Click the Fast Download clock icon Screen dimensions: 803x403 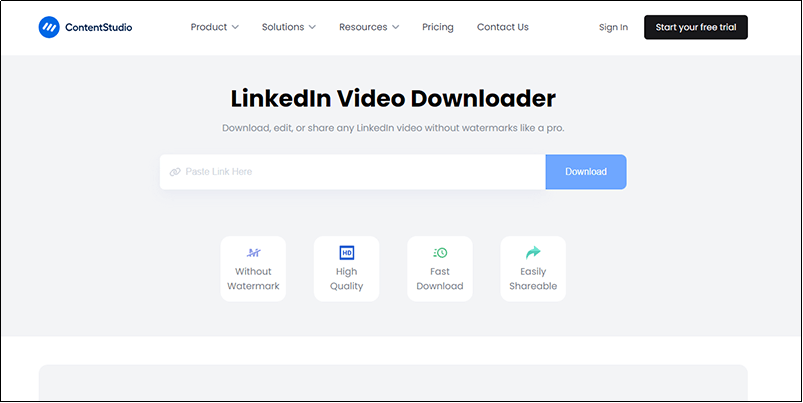pyautogui.click(x=440, y=252)
